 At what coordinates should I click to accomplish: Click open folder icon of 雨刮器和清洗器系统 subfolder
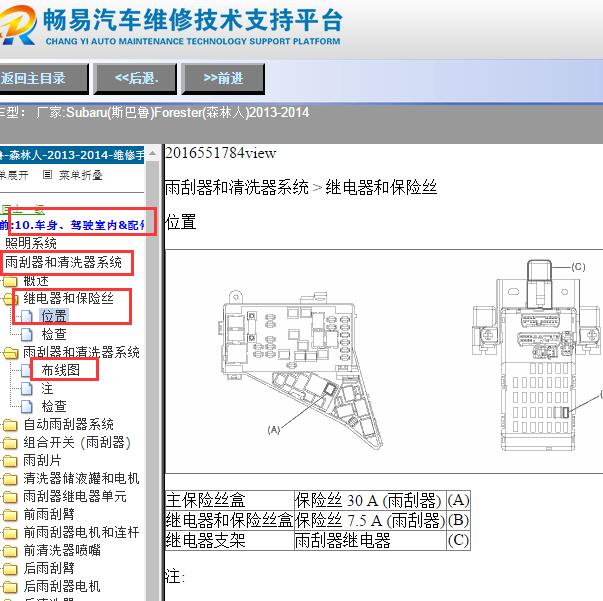click(10, 353)
